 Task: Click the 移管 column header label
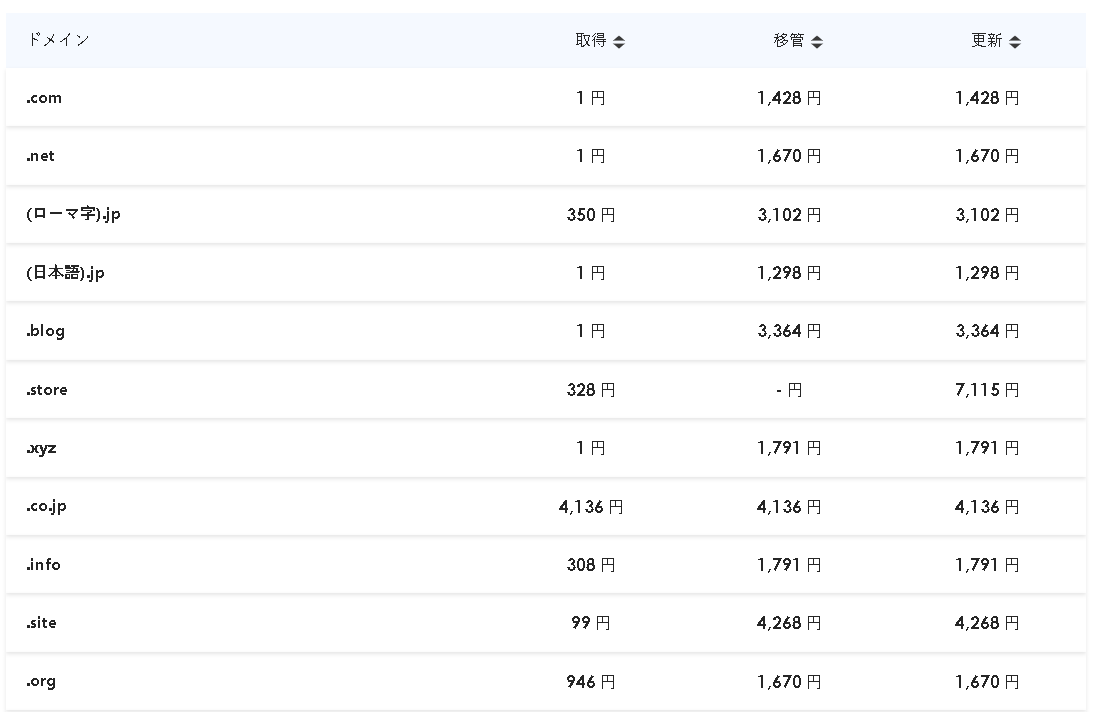tap(789, 40)
